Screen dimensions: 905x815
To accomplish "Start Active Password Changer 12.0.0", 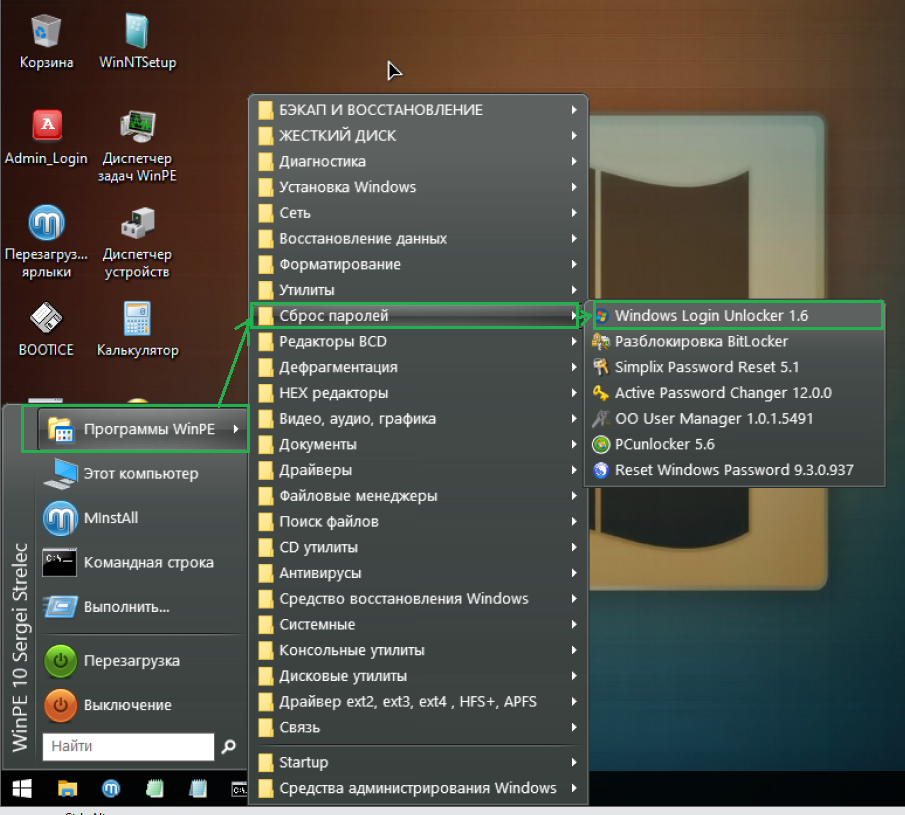I will [734, 392].
